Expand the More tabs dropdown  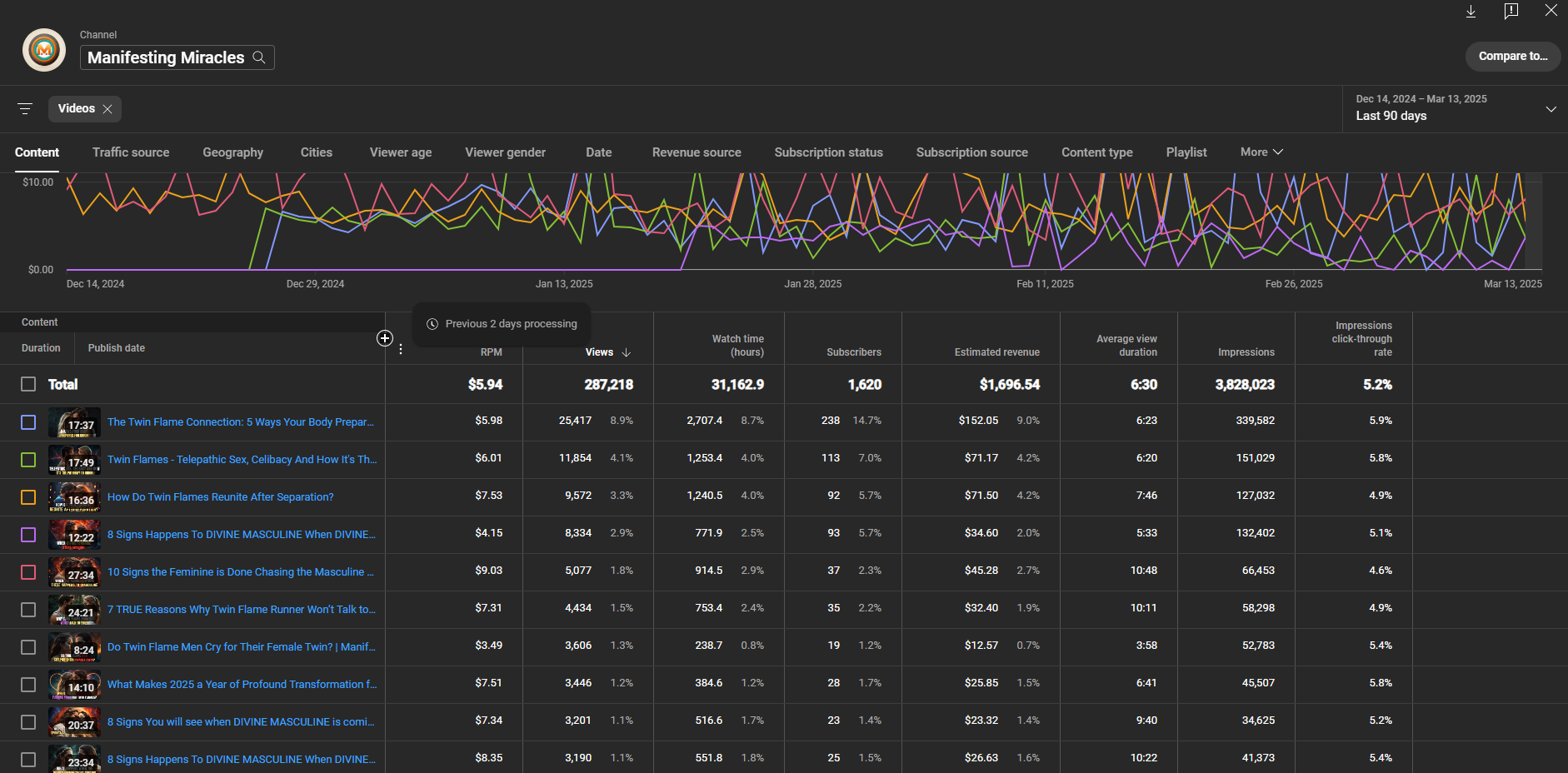pos(1261,152)
